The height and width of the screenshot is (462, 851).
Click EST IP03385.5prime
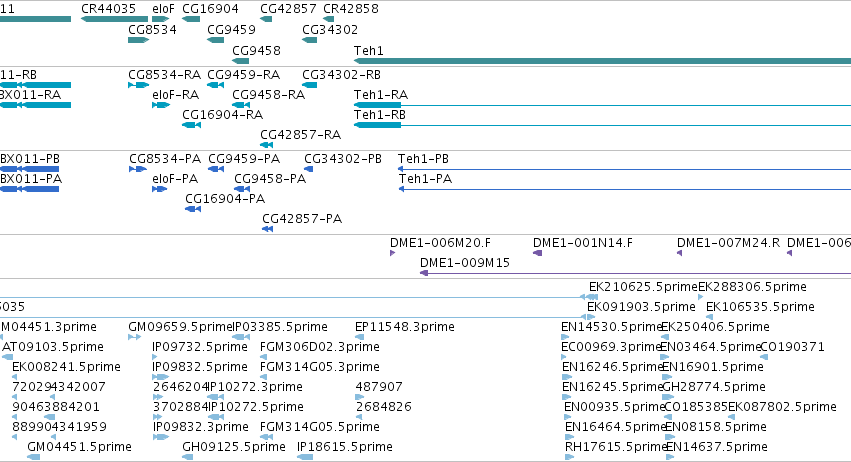pyautogui.click(x=281, y=327)
